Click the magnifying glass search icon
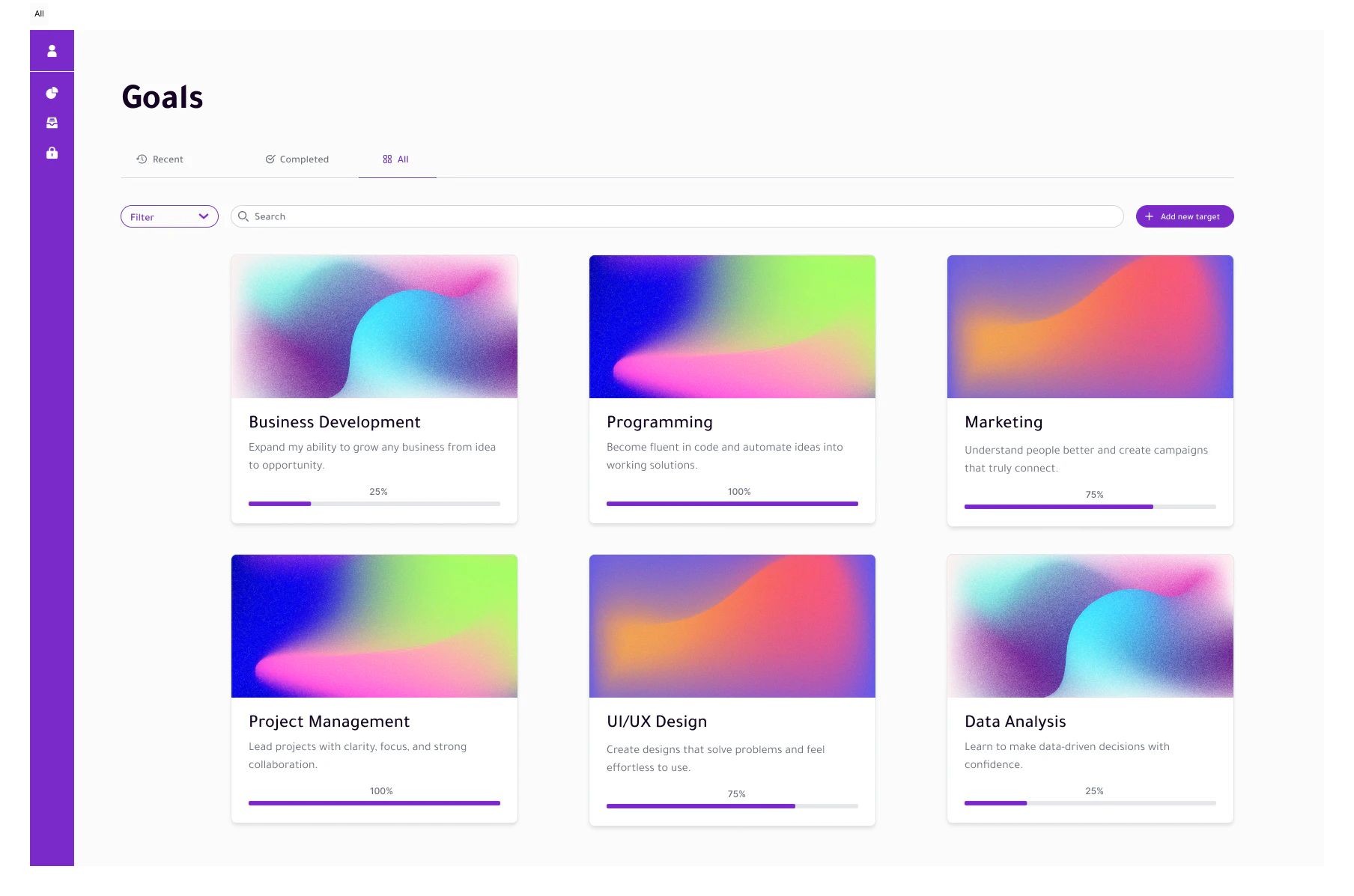This screenshot has height=896, width=1354. (243, 216)
